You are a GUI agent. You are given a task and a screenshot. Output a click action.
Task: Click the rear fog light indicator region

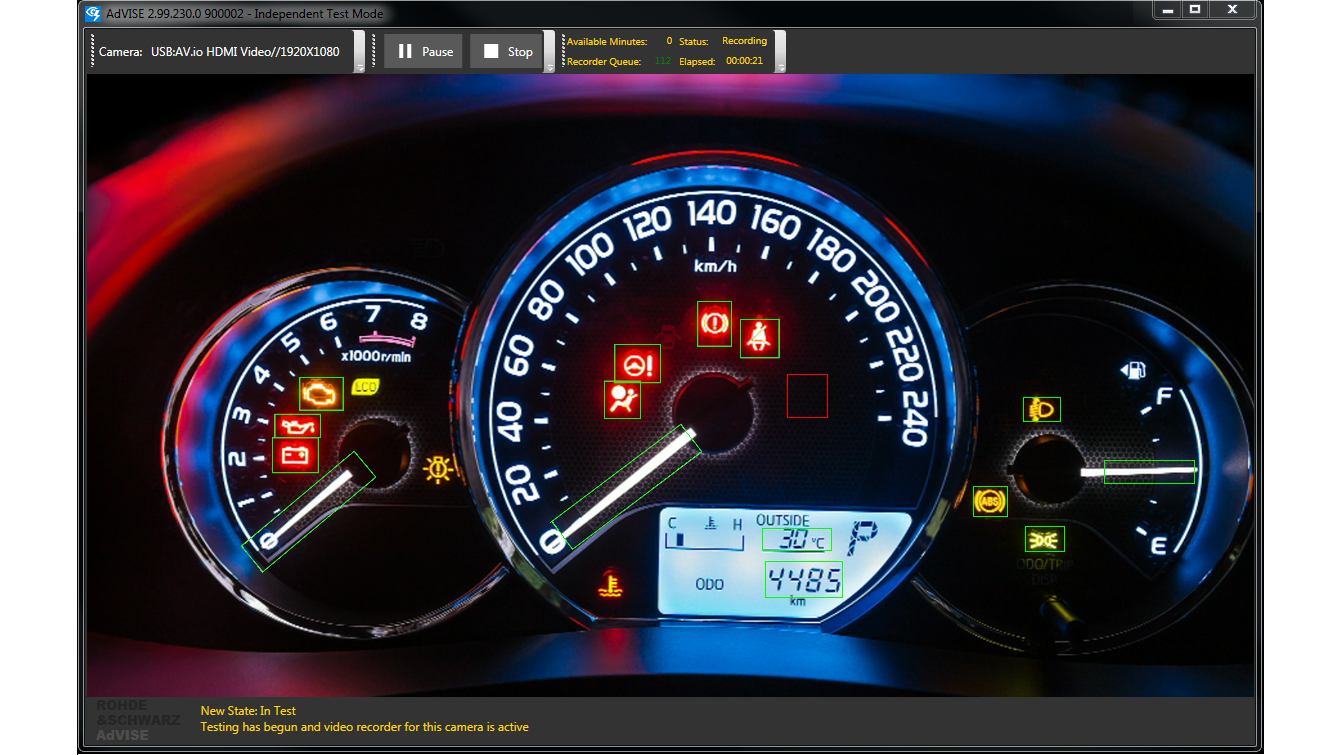(x=1044, y=539)
